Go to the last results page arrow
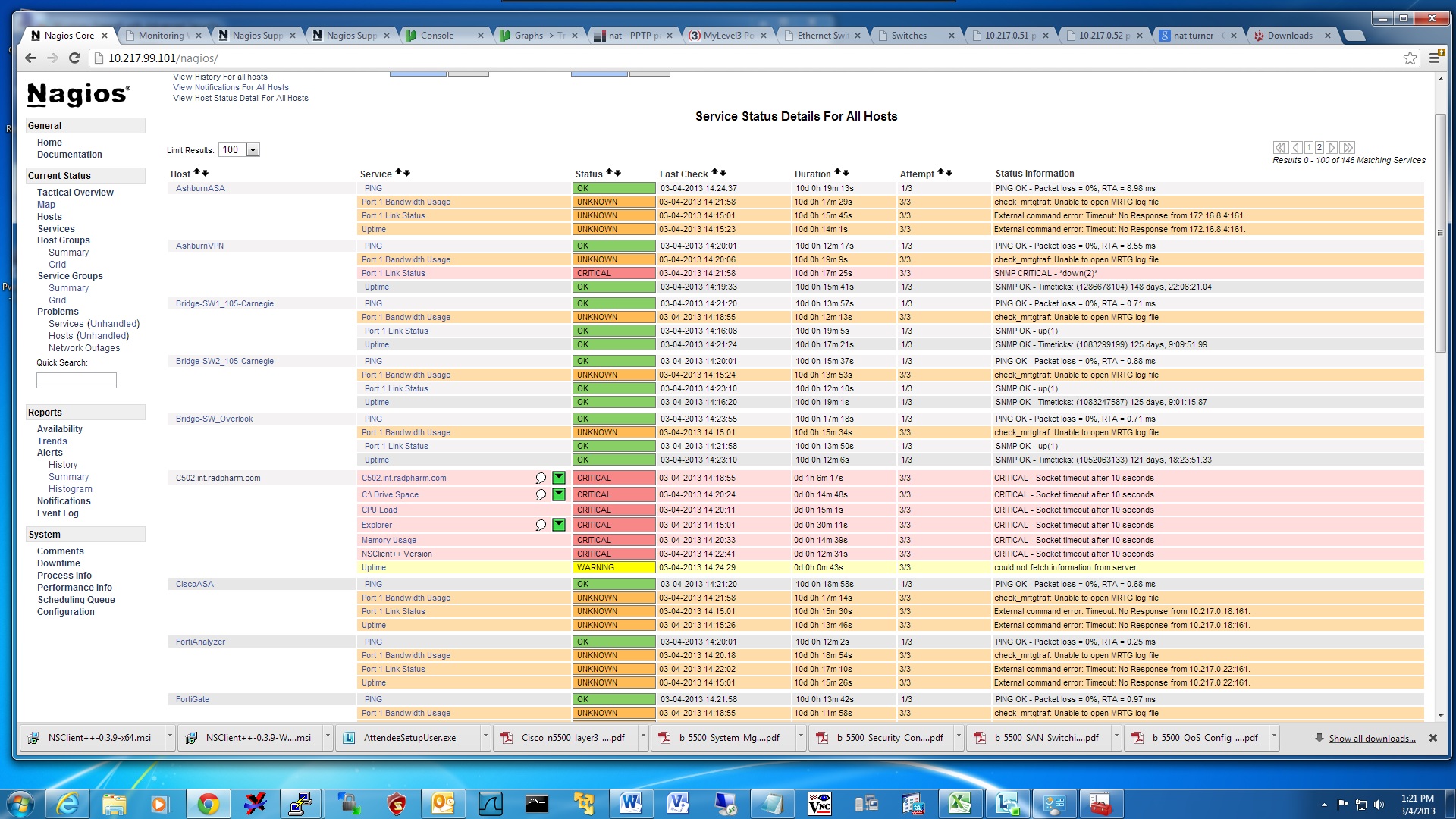This screenshot has width=1456, height=819. tap(1347, 148)
